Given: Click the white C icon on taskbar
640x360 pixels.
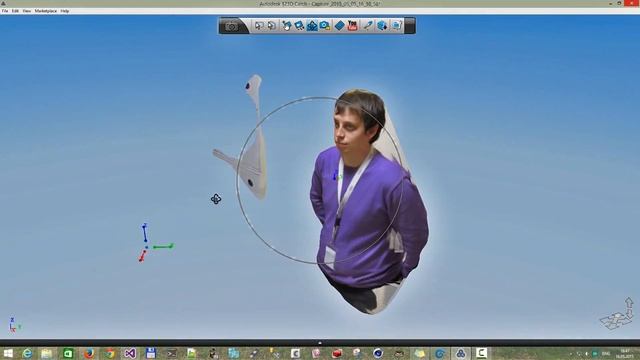Looking at the screenshot, I should pos(481,353).
